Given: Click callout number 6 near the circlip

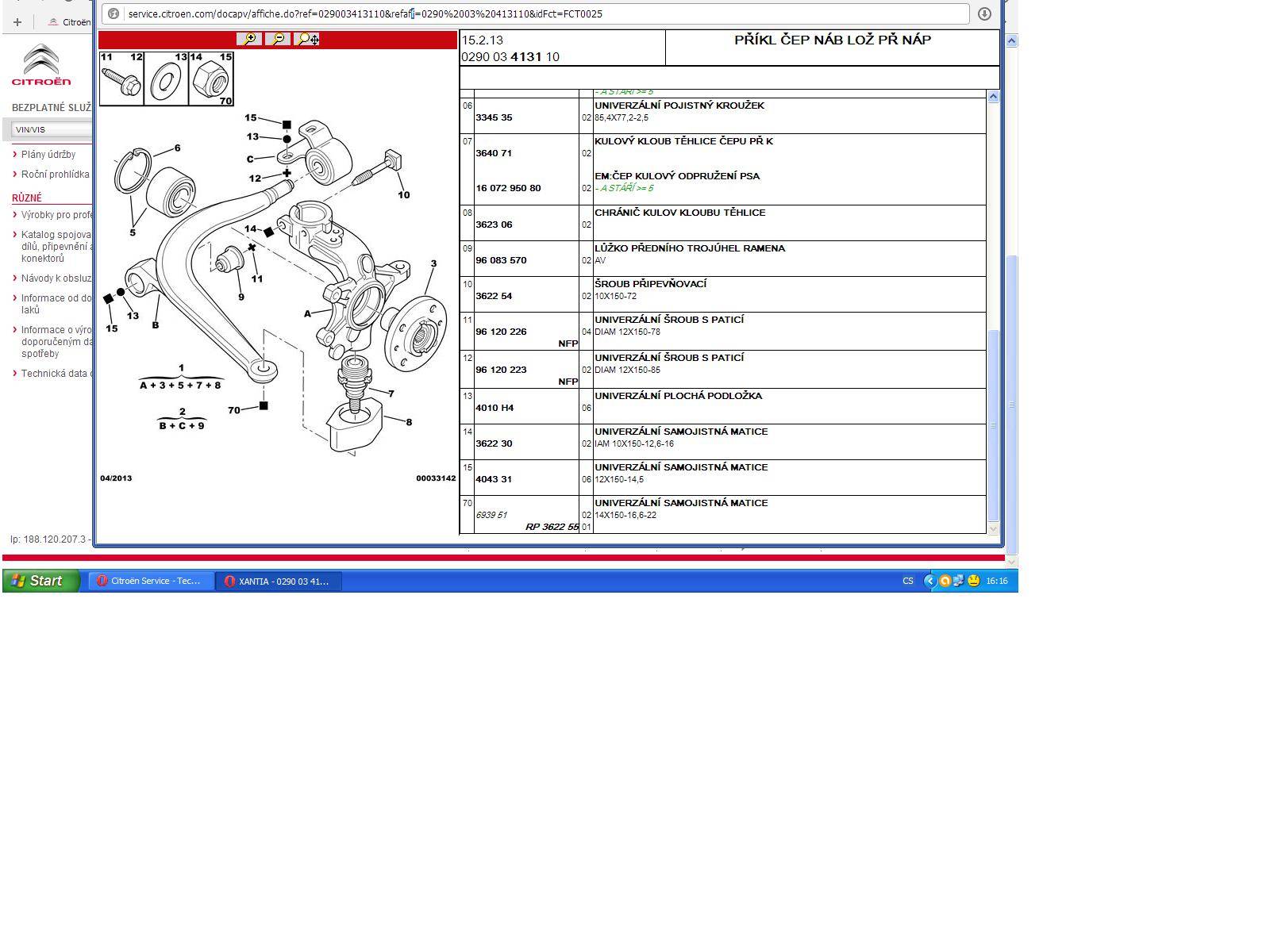Looking at the screenshot, I should [177, 148].
